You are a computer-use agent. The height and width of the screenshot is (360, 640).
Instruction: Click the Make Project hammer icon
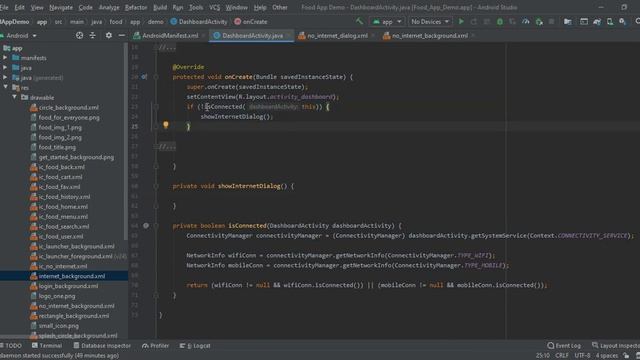tap(360, 21)
